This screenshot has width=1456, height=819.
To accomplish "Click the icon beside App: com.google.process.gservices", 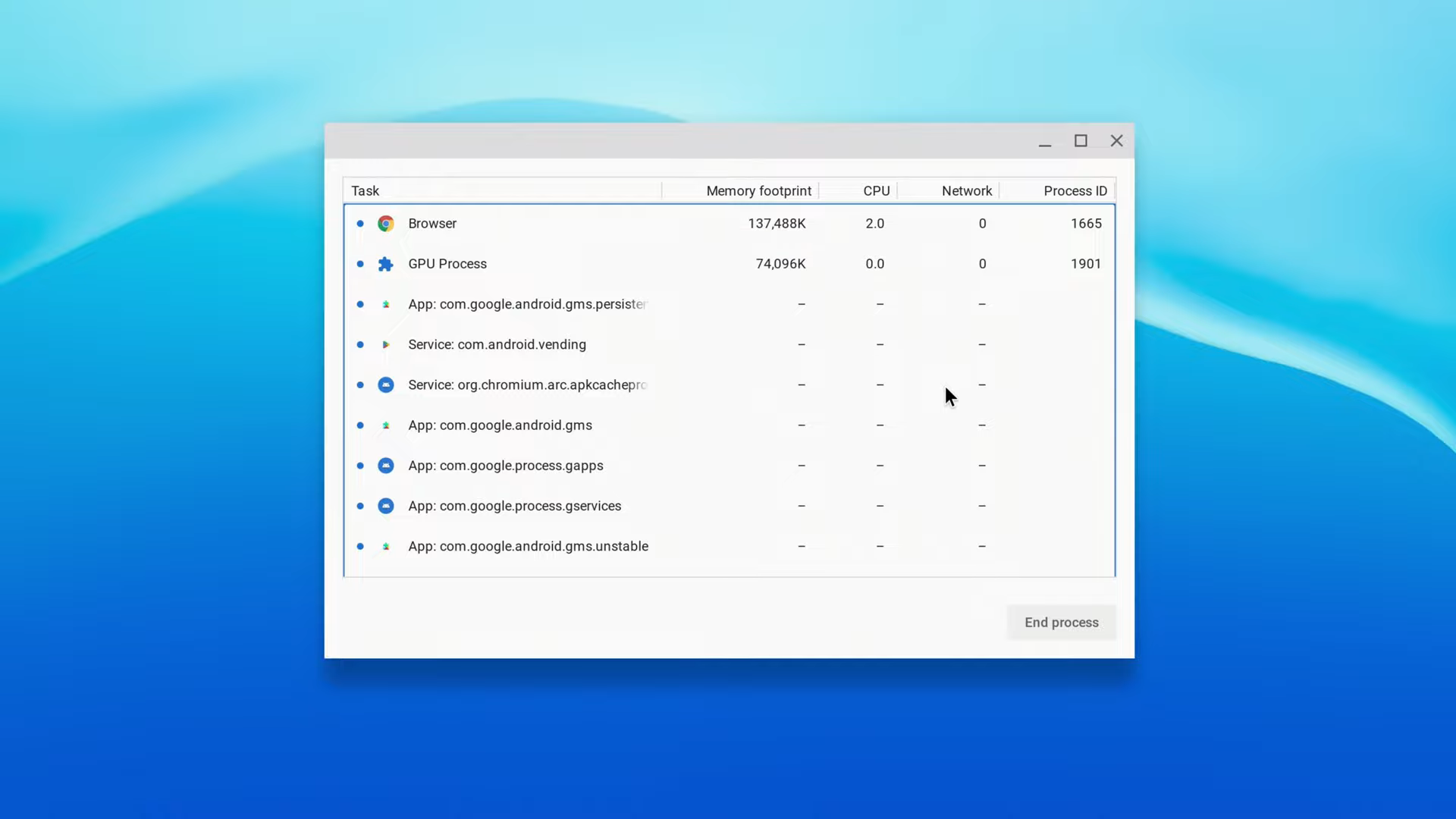I will 386,506.
